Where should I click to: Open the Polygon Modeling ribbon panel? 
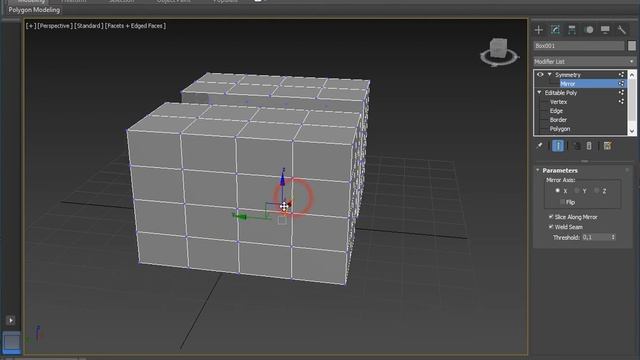[x=34, y=10]
